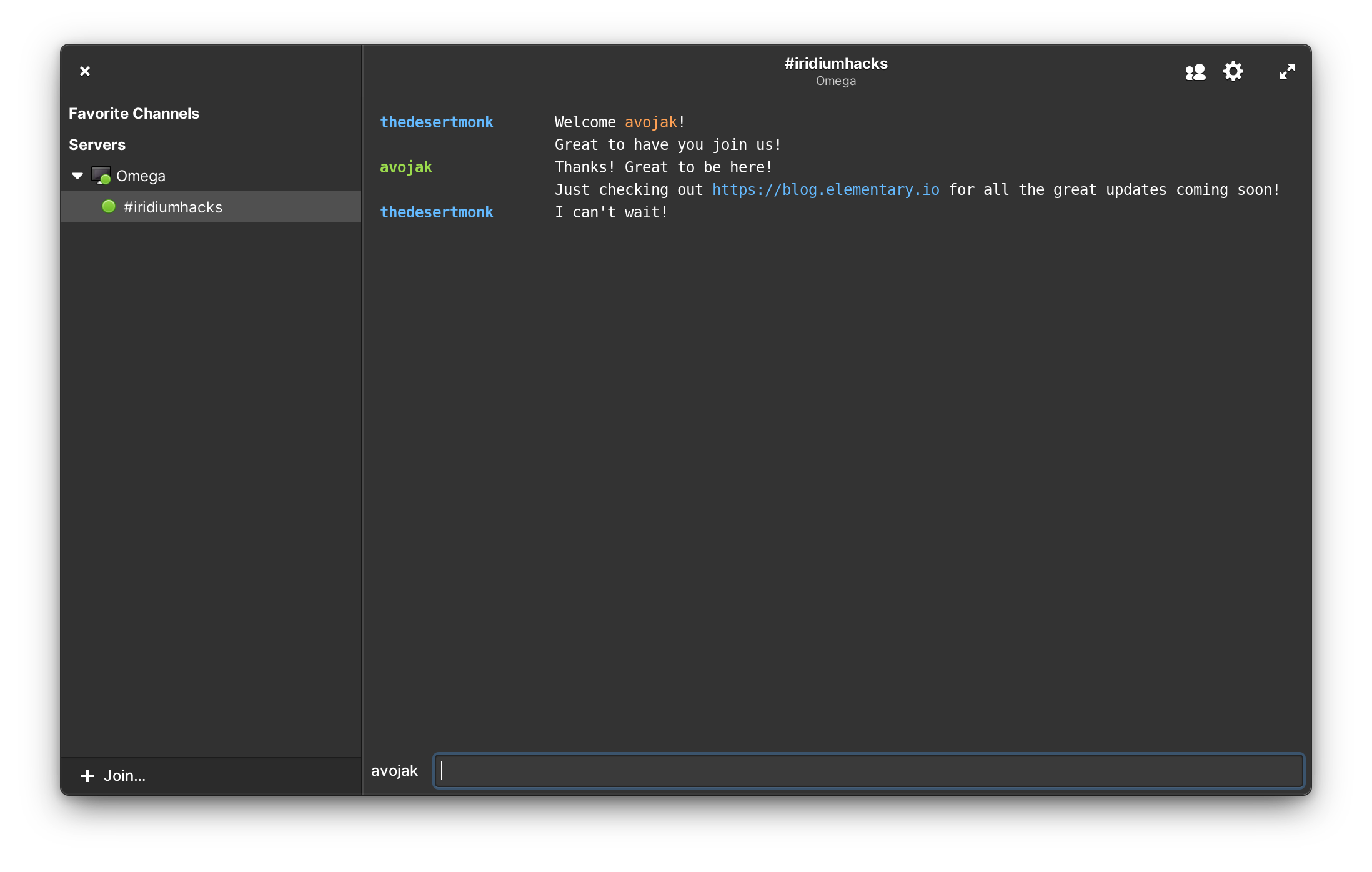Close the window with X icon

click(85, 71)
